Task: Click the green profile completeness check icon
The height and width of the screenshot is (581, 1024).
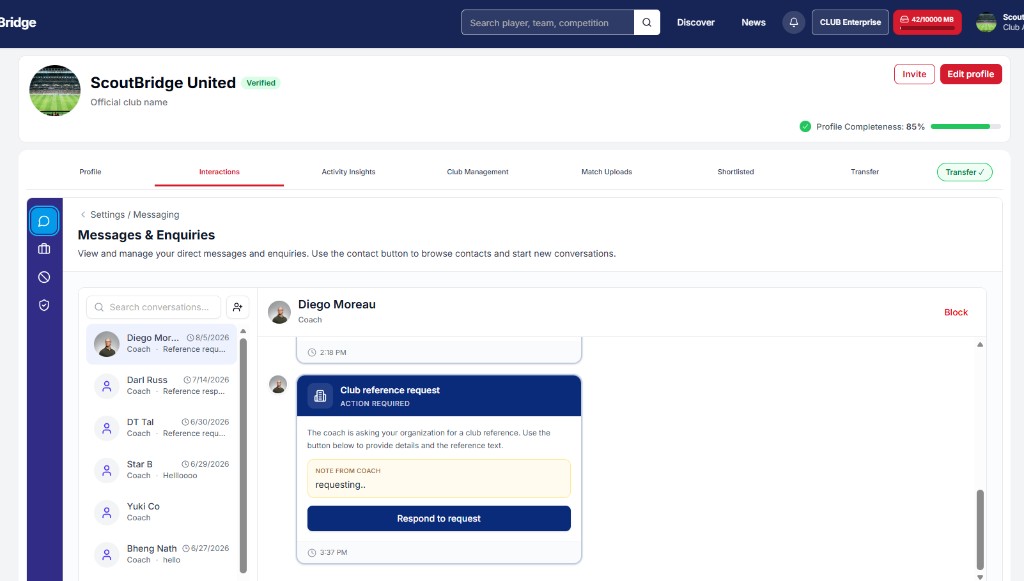Action: tap(805, 127)
